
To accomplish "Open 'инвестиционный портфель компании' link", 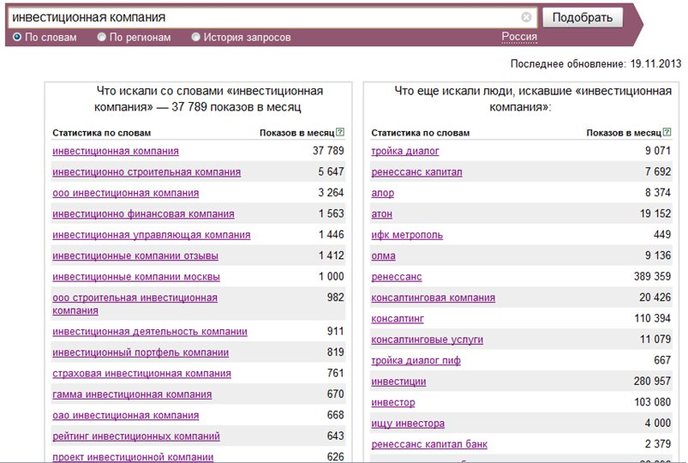I will (140, 353).
